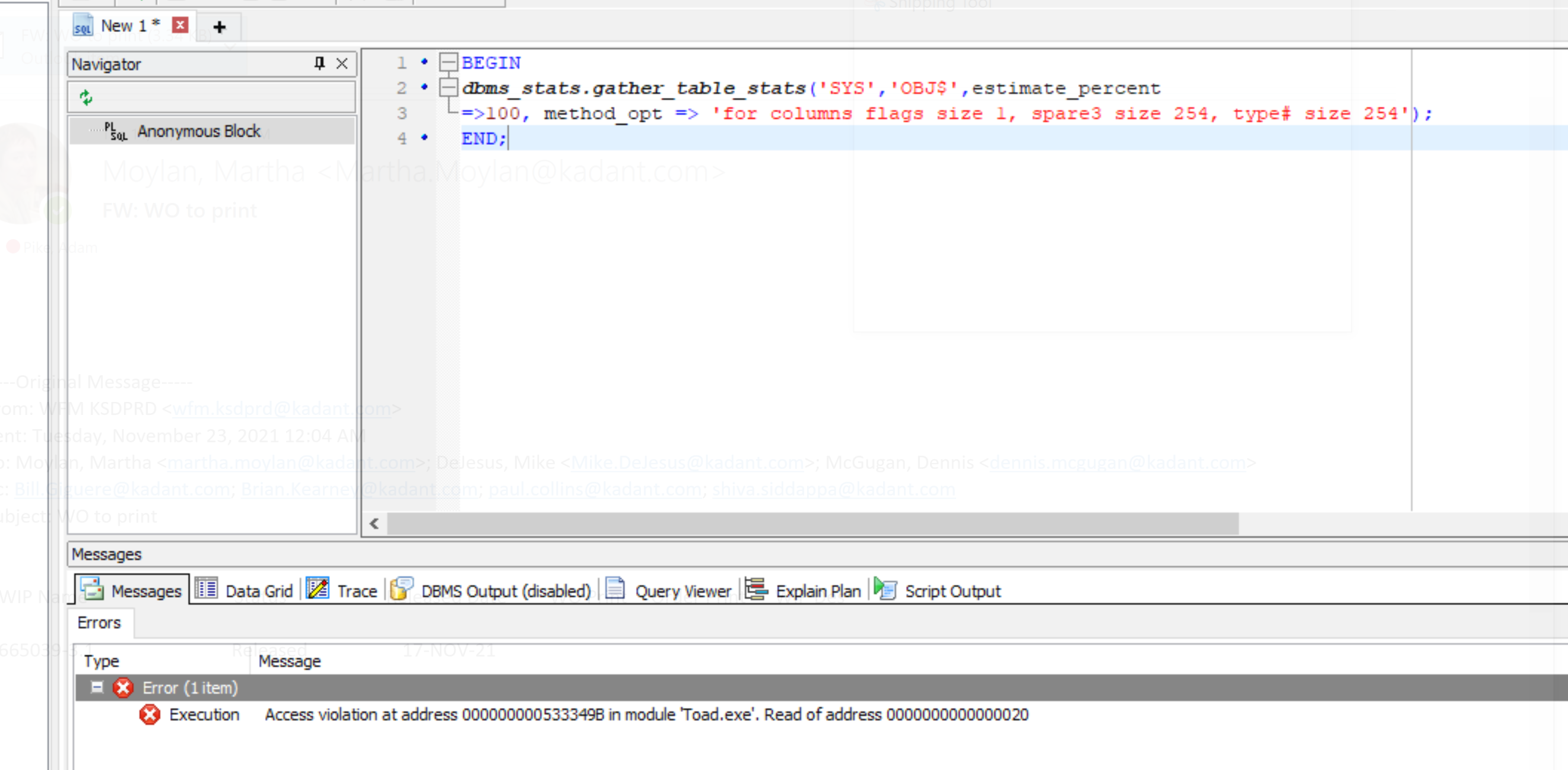The height and width of the screenshot is (770, 1568).
Task: Click the Message column header
Action: pyautogui.click(x=289, y=661)
